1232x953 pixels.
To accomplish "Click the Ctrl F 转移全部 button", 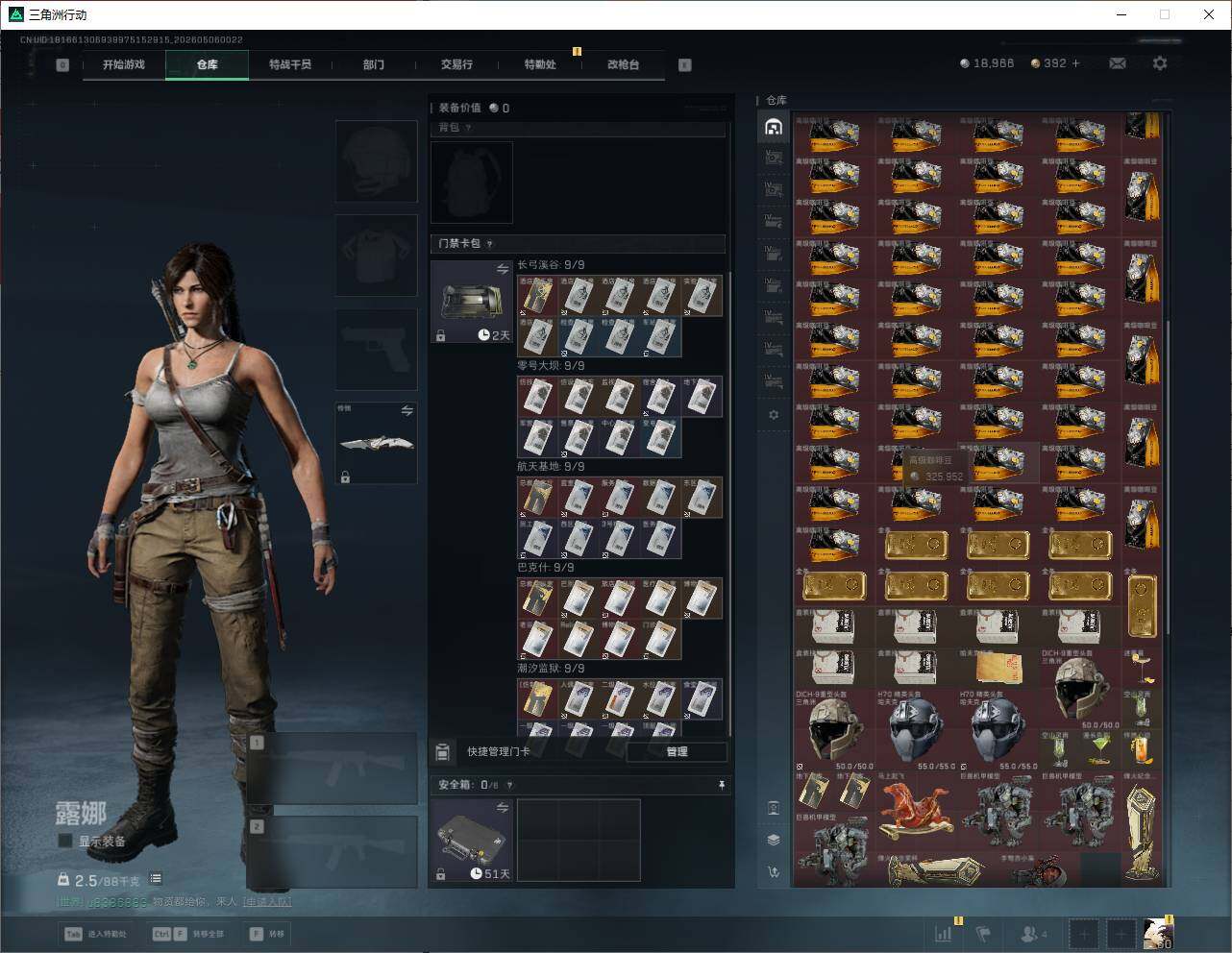I will tap(188, 934).
